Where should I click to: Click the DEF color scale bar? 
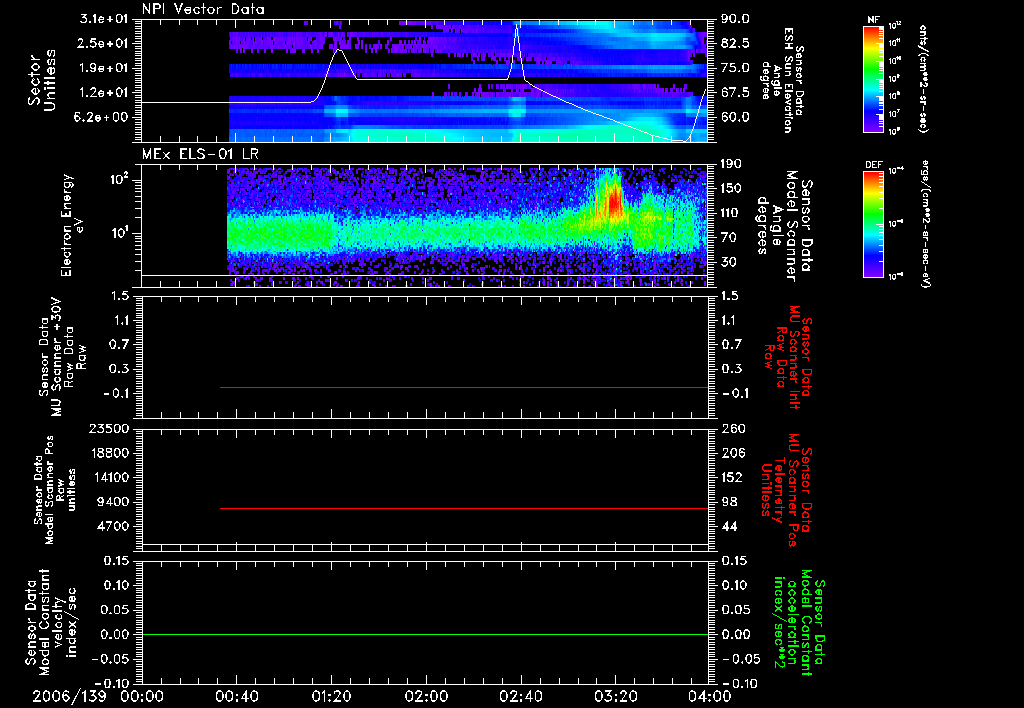[x=874, y=224]
